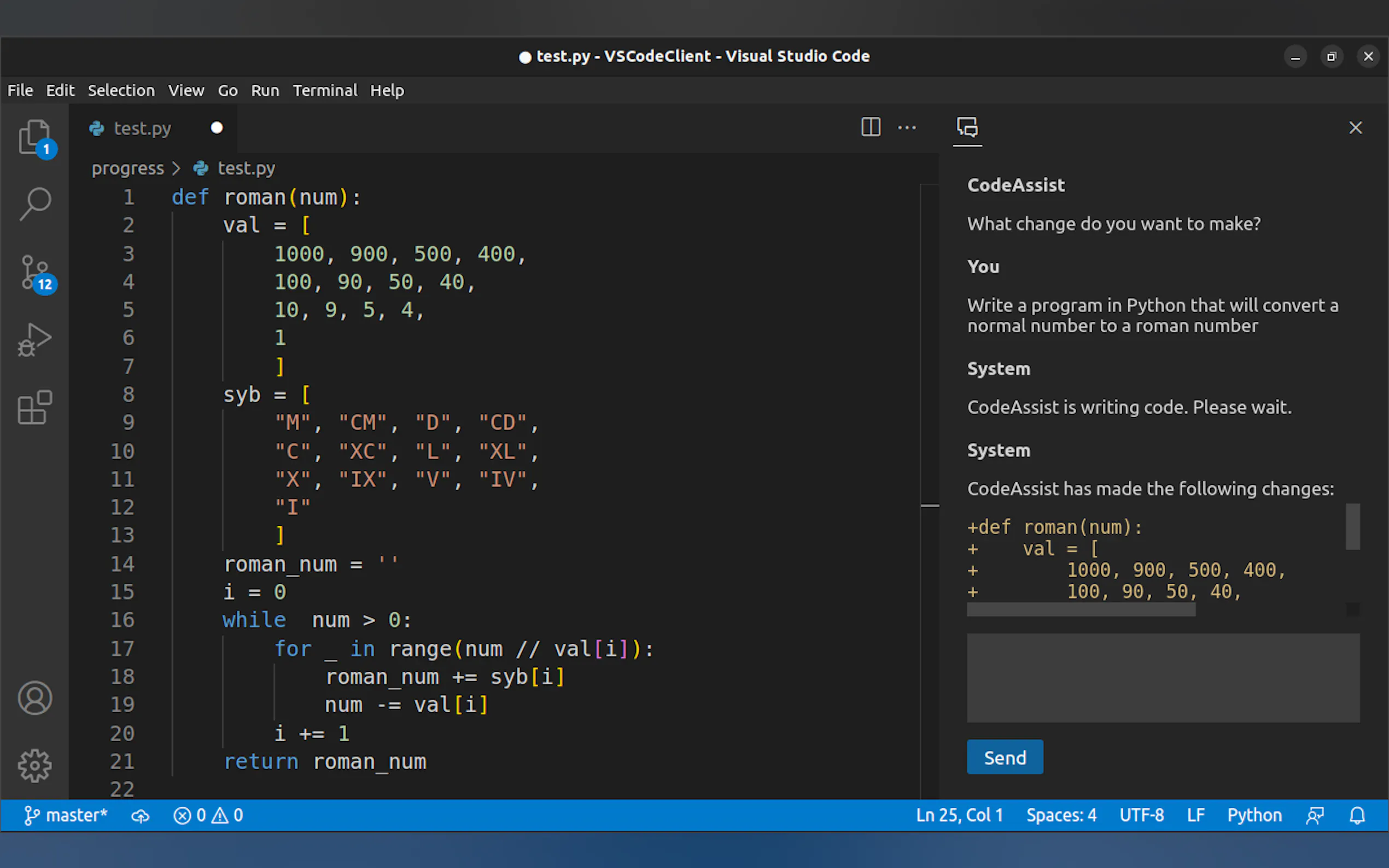Click the Accounts icon in activity bar
Viewport: 1389px width, 868px height.
pyautogui.click(x=35, y=697)
